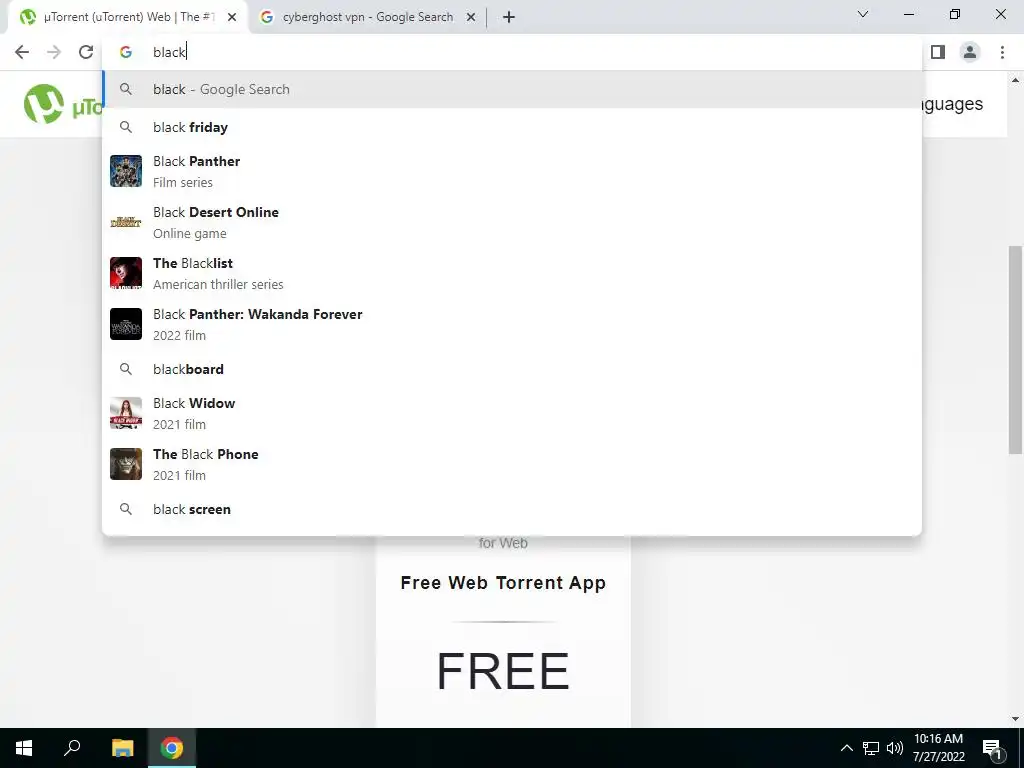1024x768 pixels.
Task: Click the Google G icon in omnibox
Action: point(126,52)
